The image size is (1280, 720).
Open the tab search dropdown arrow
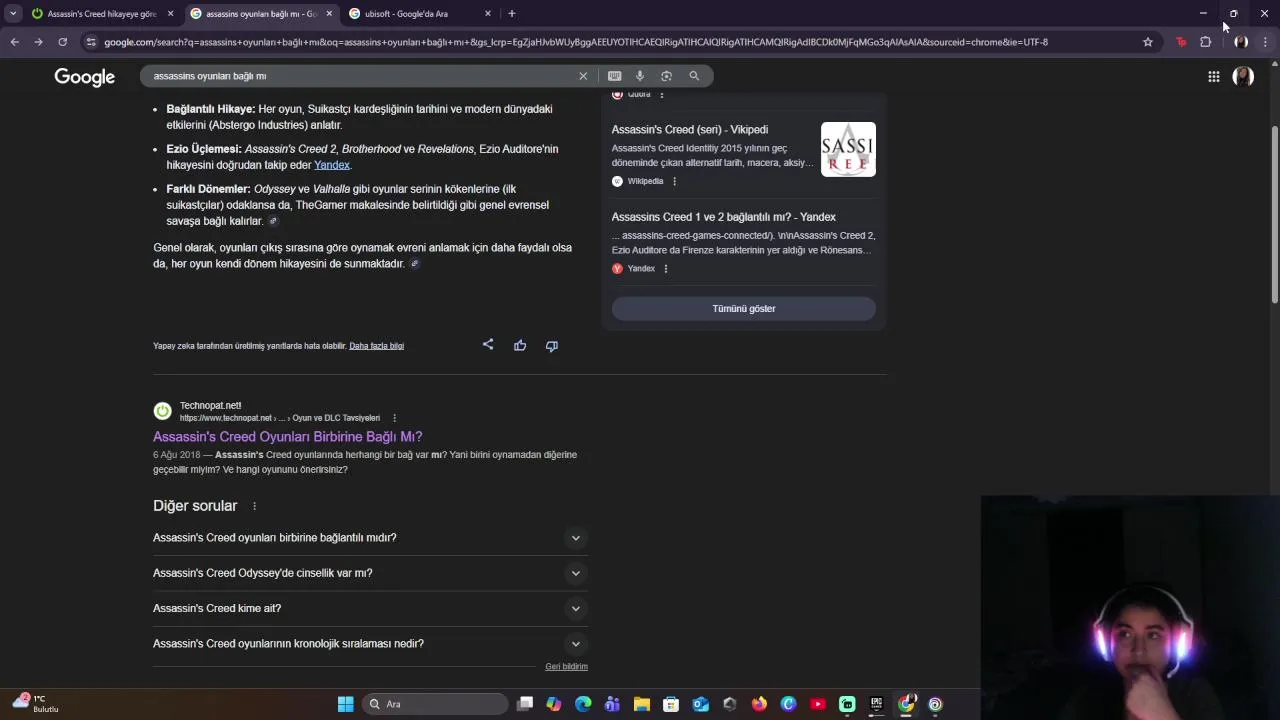[x=13, y=14]
